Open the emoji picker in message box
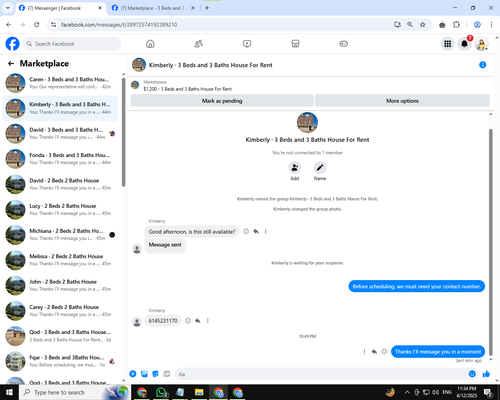 click(472, 374)
